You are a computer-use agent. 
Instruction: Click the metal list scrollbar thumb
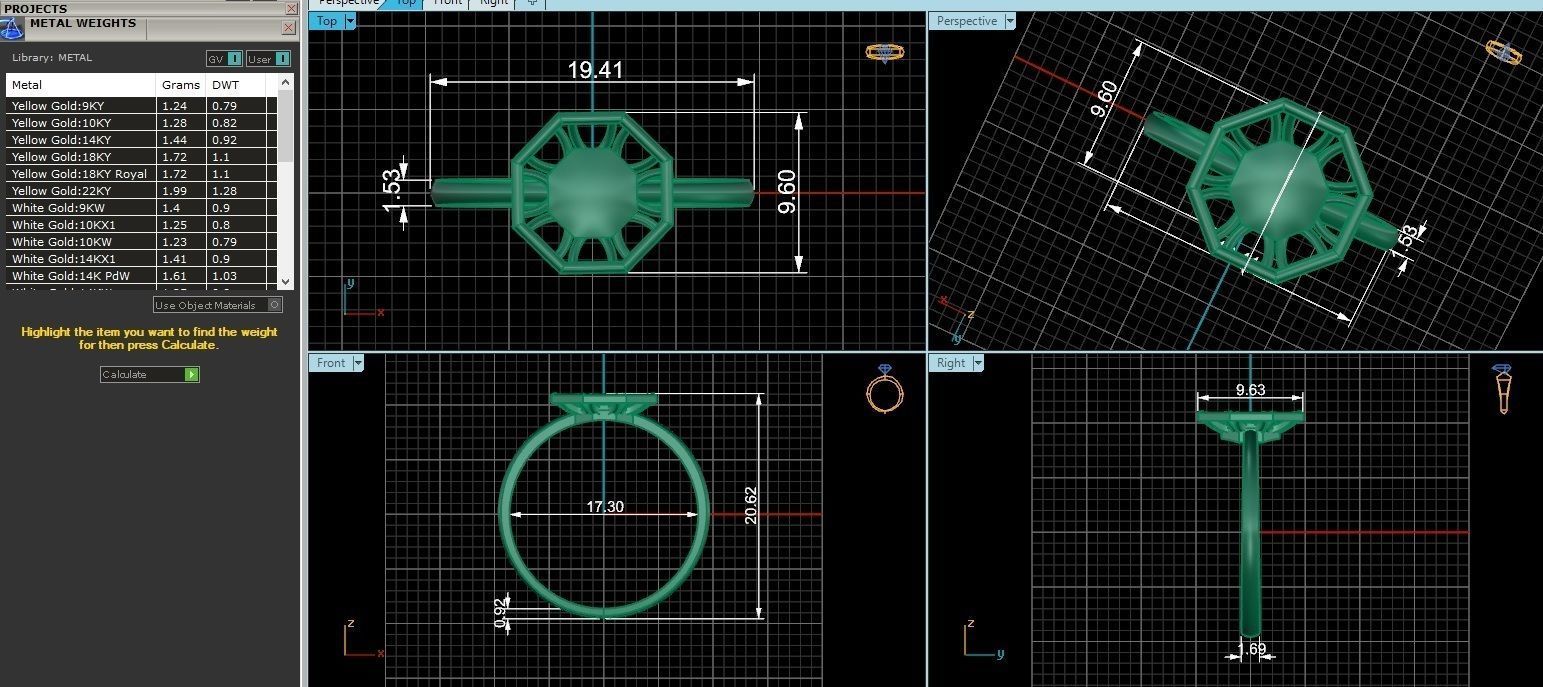click(x=286, y=127)
